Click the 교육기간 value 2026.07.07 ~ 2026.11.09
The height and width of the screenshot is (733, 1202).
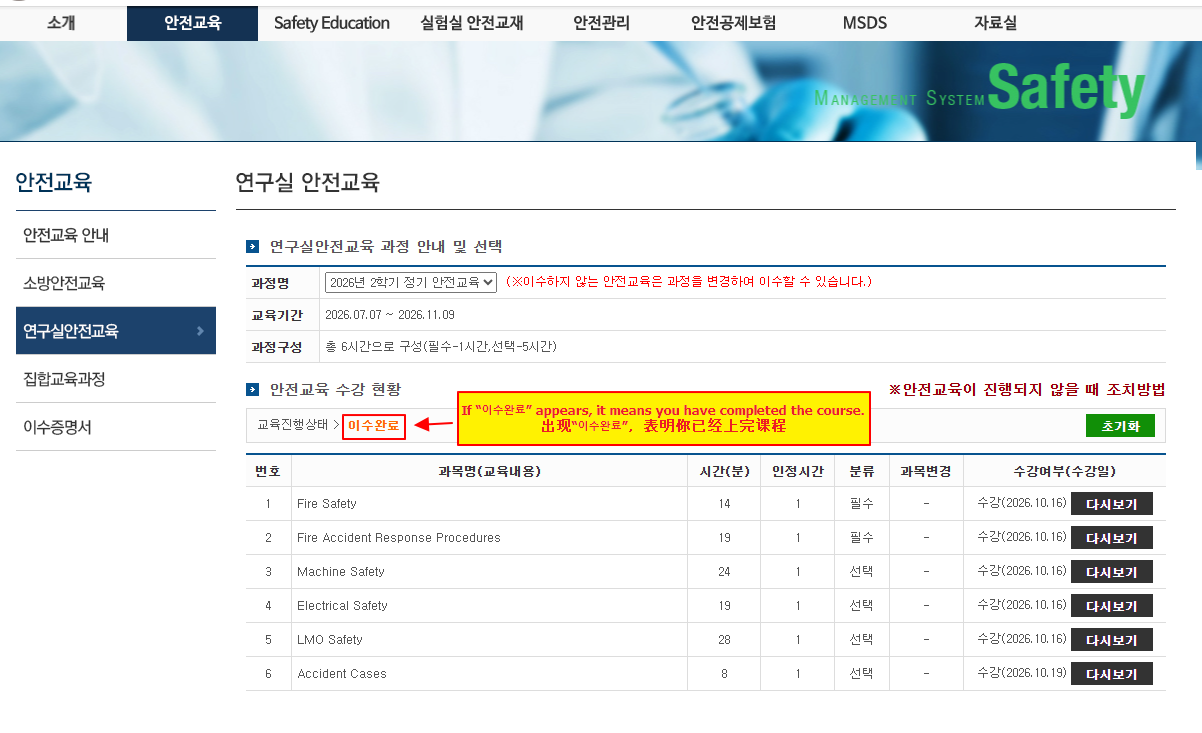pos(390,315)
